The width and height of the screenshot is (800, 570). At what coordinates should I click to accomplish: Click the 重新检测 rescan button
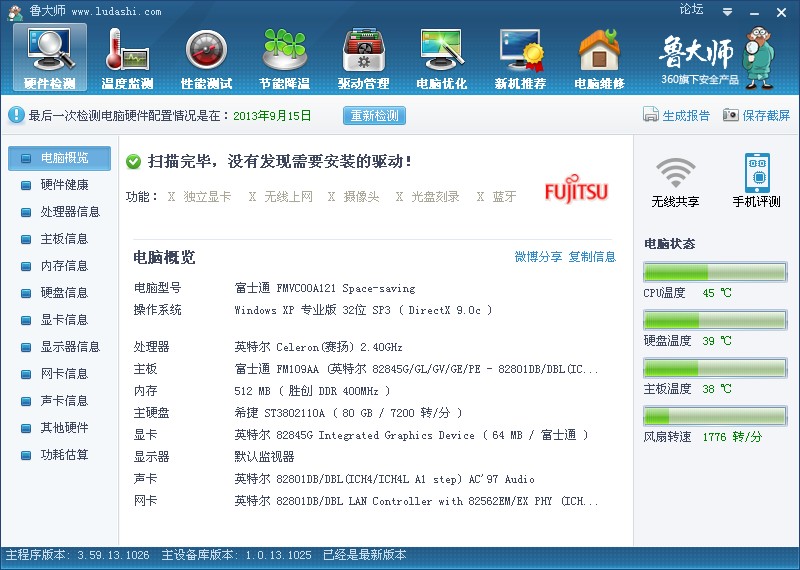coord(374,115)
